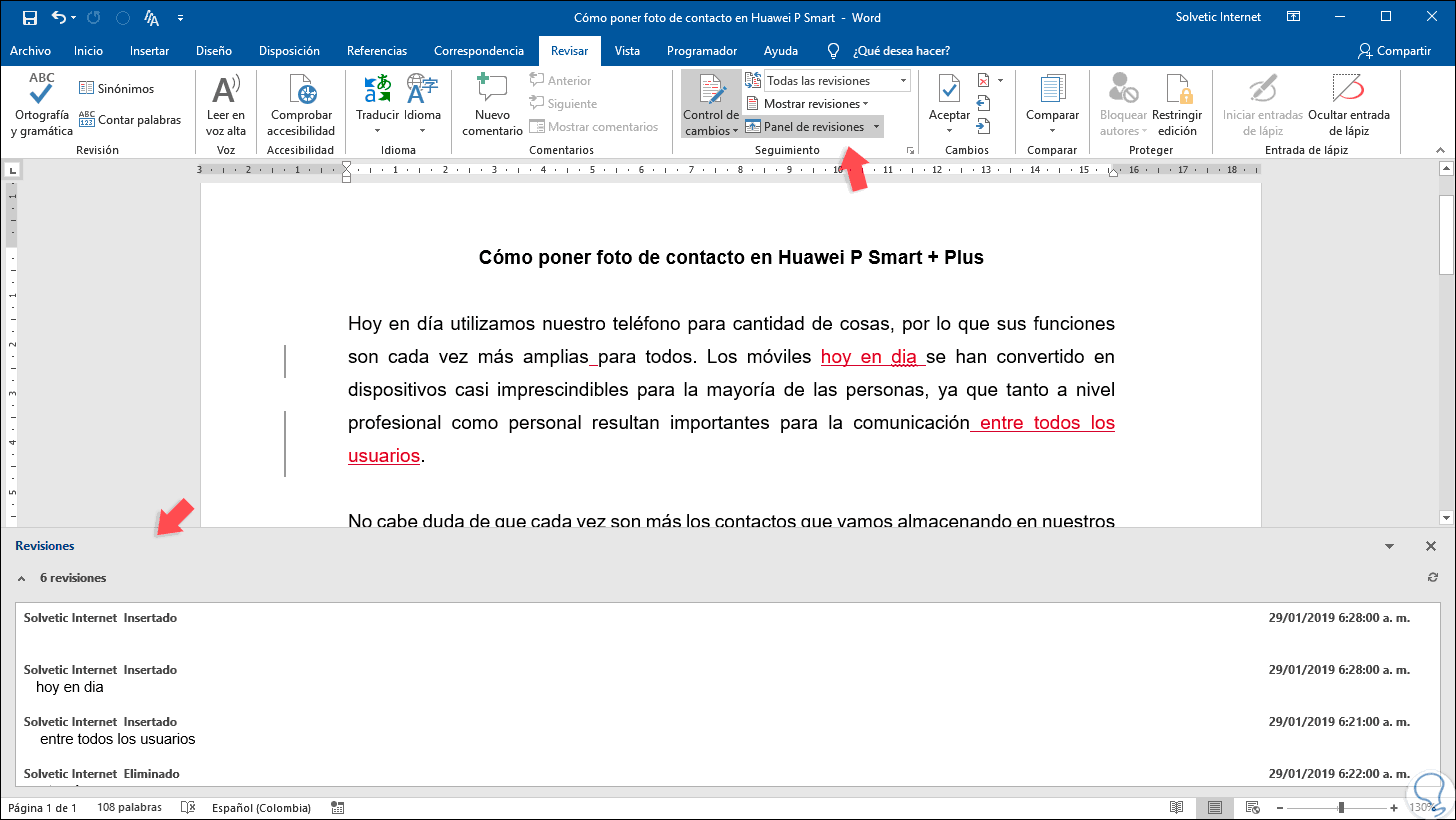Go to the previous change in Cambios group
Image resolution: width=1456 pixels, height=820 pixels.
(x=983, y=103)
